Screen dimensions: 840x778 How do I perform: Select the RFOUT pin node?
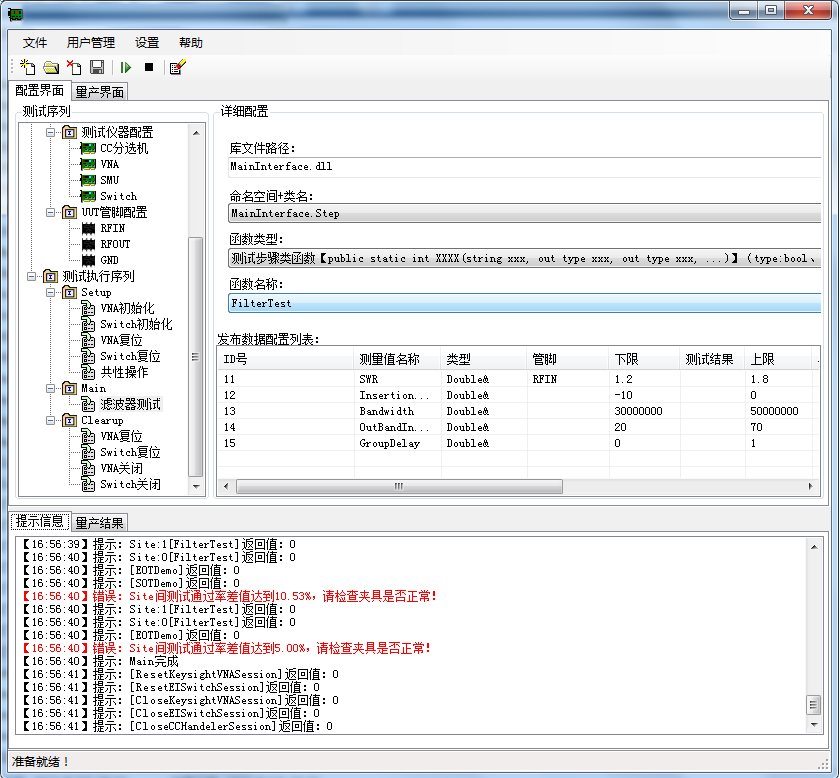point(115,244)
